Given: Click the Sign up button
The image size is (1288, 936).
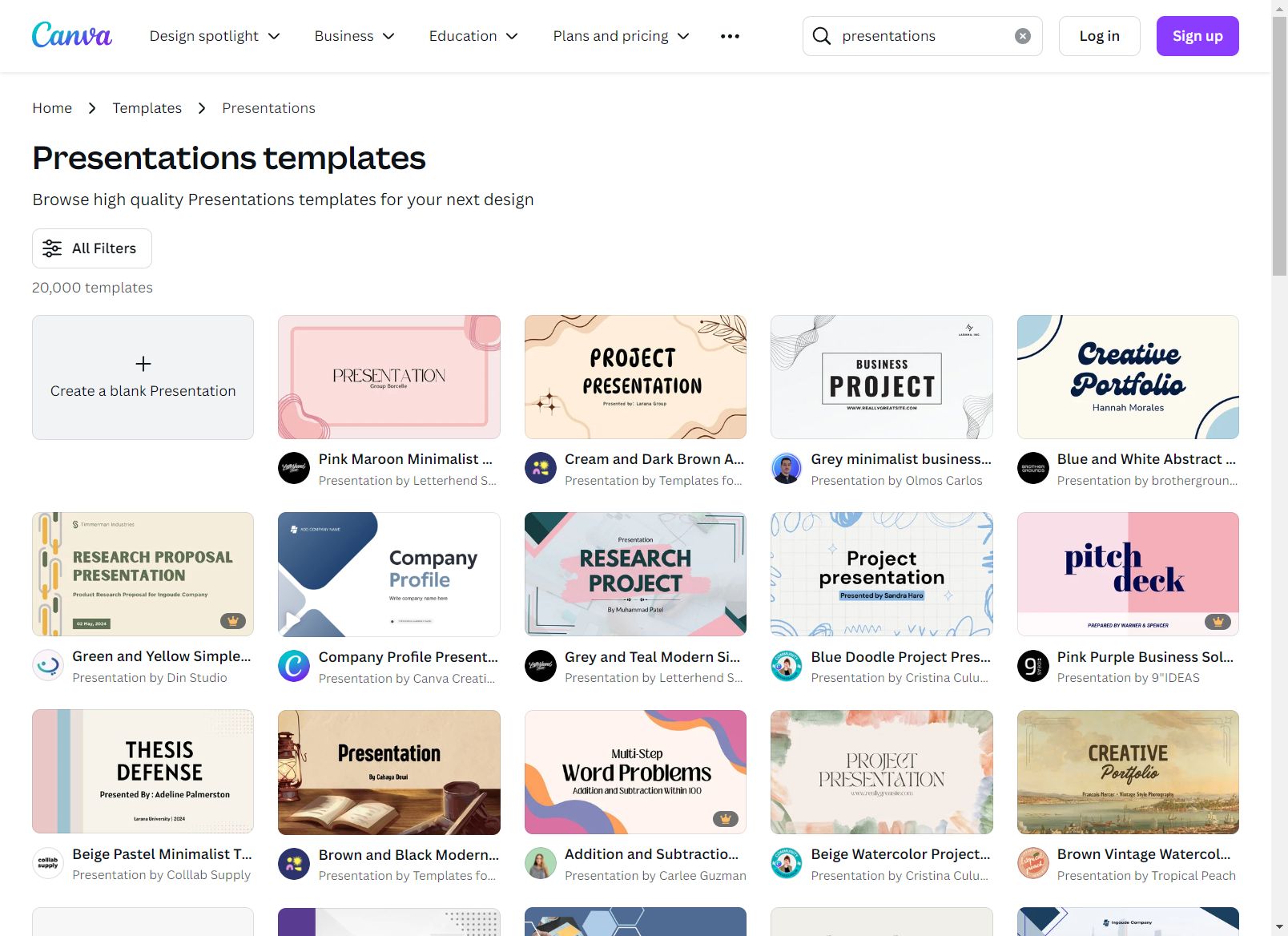Looking at the screenshot, I should (x=1197, y=36).
